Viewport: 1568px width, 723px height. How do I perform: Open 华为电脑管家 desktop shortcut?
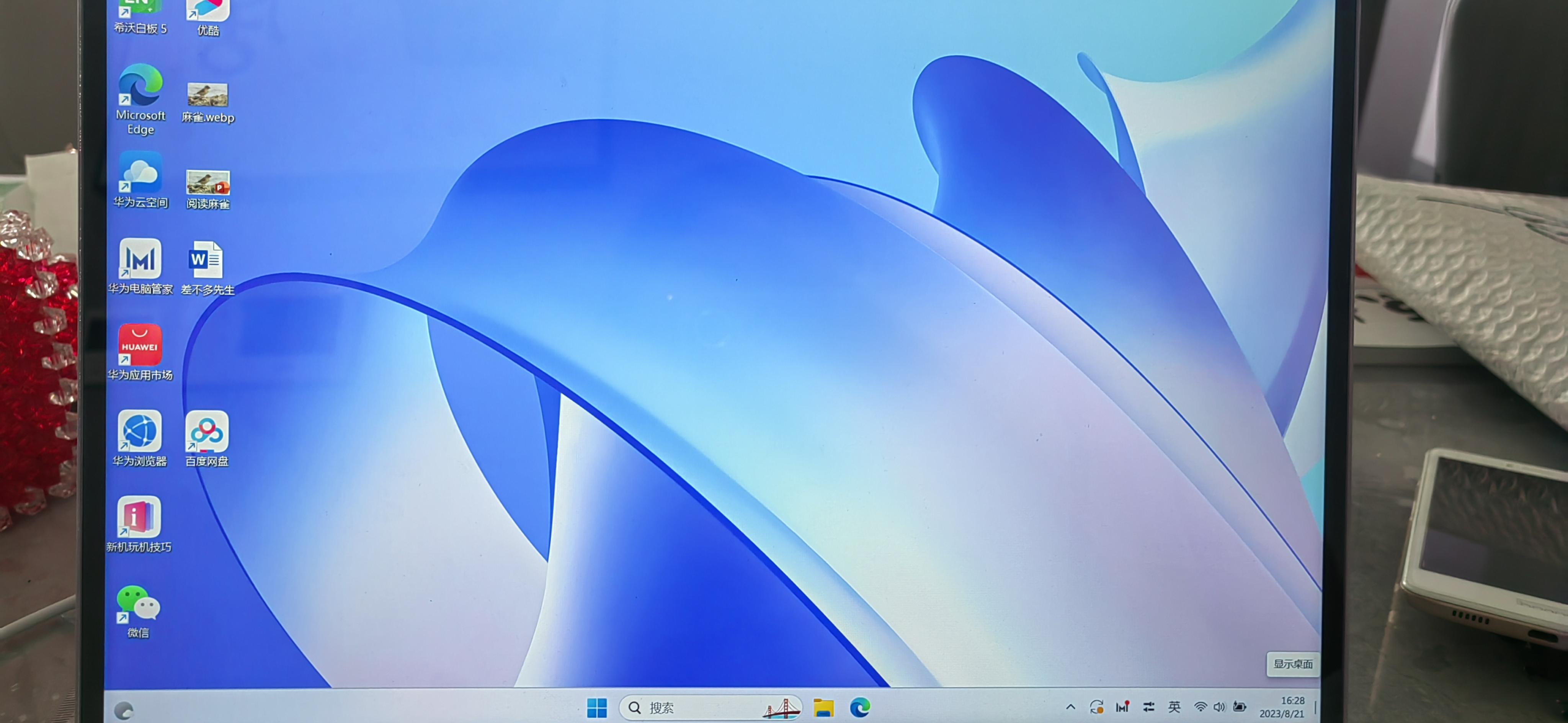[140, 259]
